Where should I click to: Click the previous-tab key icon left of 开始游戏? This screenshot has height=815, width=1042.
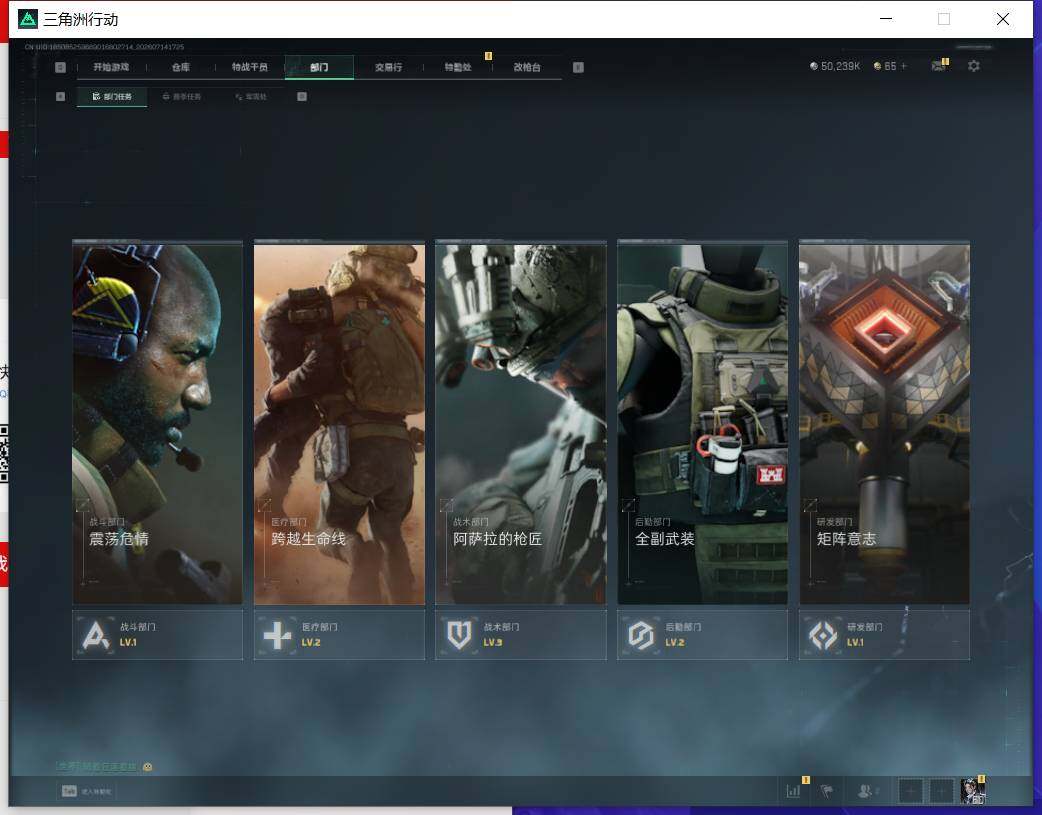point(60,67)
